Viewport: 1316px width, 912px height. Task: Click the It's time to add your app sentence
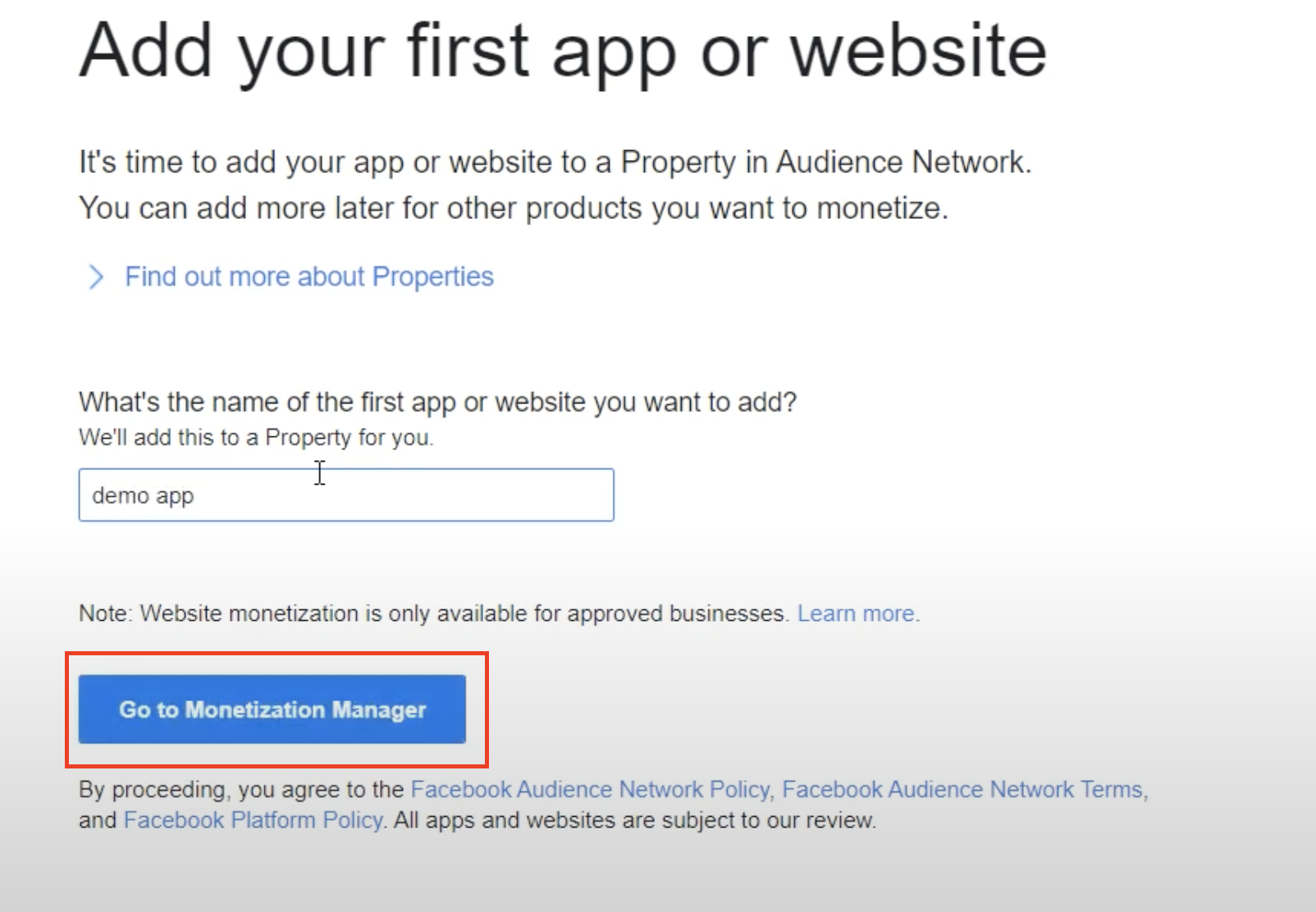coord(555,162)
